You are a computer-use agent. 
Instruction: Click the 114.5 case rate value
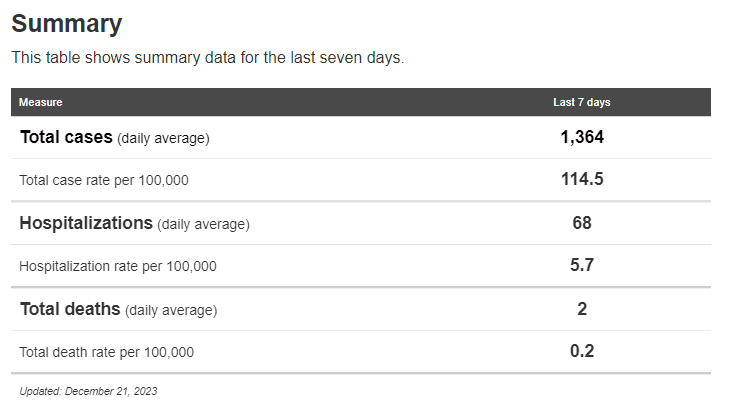click(x=582, y=180)
